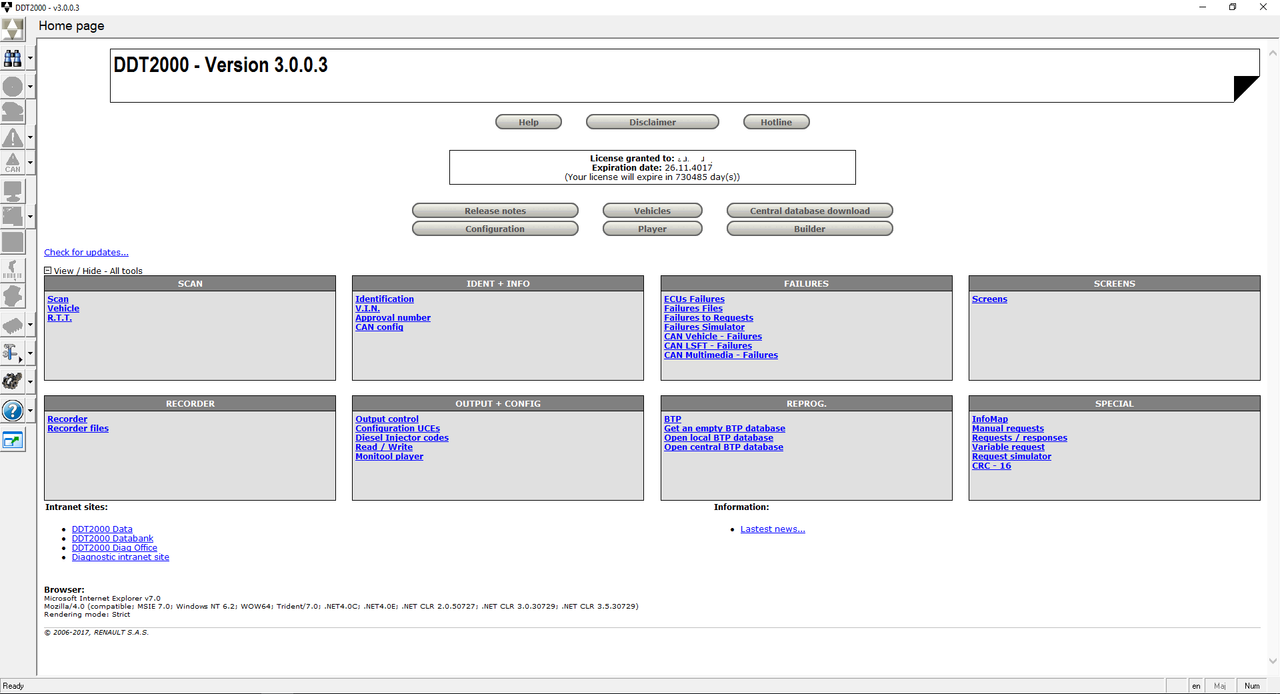Open the Lastest news link
The height and width of the screenshot is (694, 1280).
coord(772,529)
